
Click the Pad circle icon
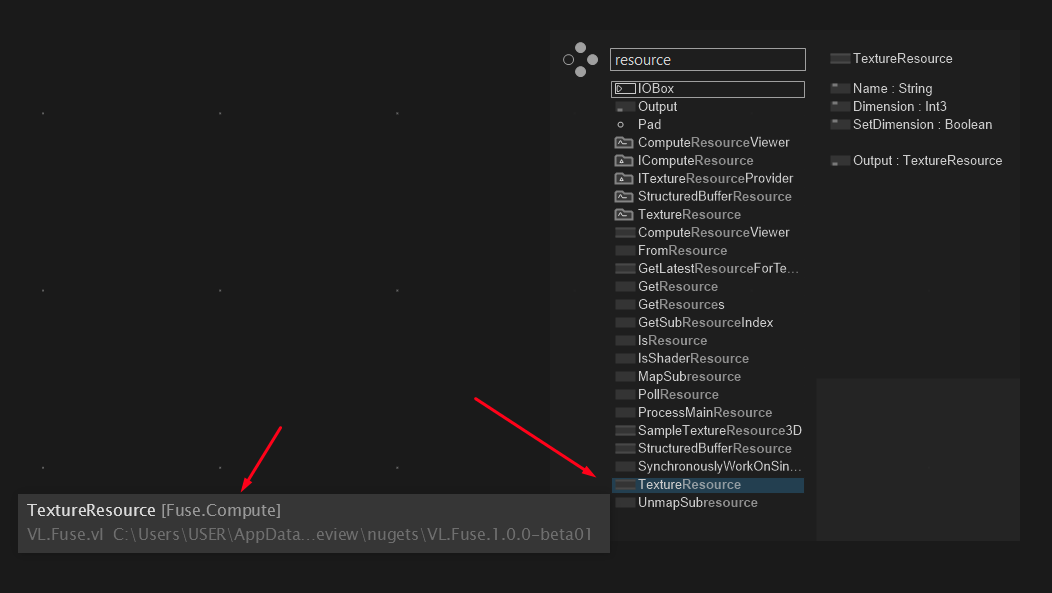[x=621, y=125]
